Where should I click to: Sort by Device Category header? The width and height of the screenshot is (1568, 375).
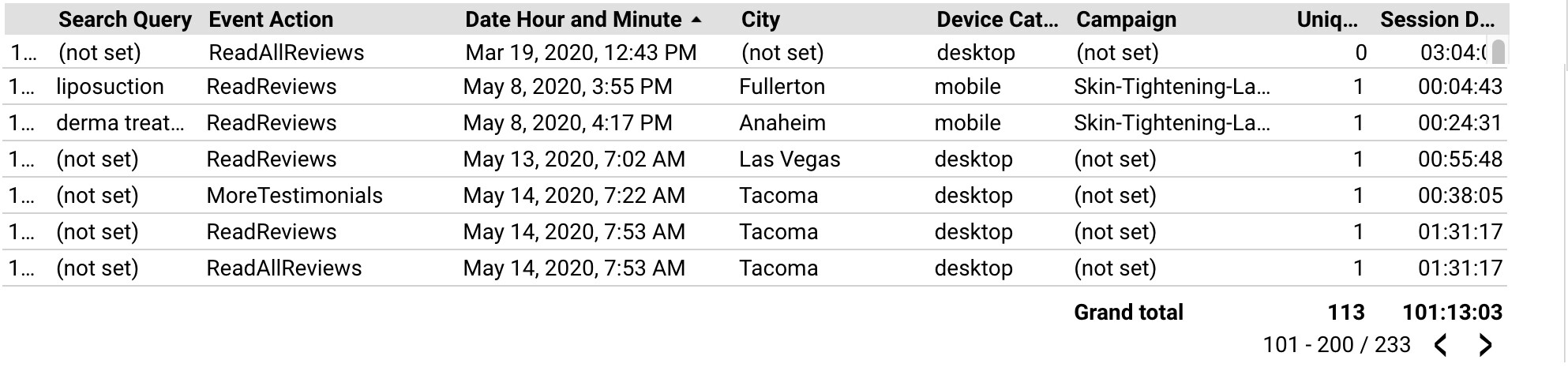tap(997, 20)
